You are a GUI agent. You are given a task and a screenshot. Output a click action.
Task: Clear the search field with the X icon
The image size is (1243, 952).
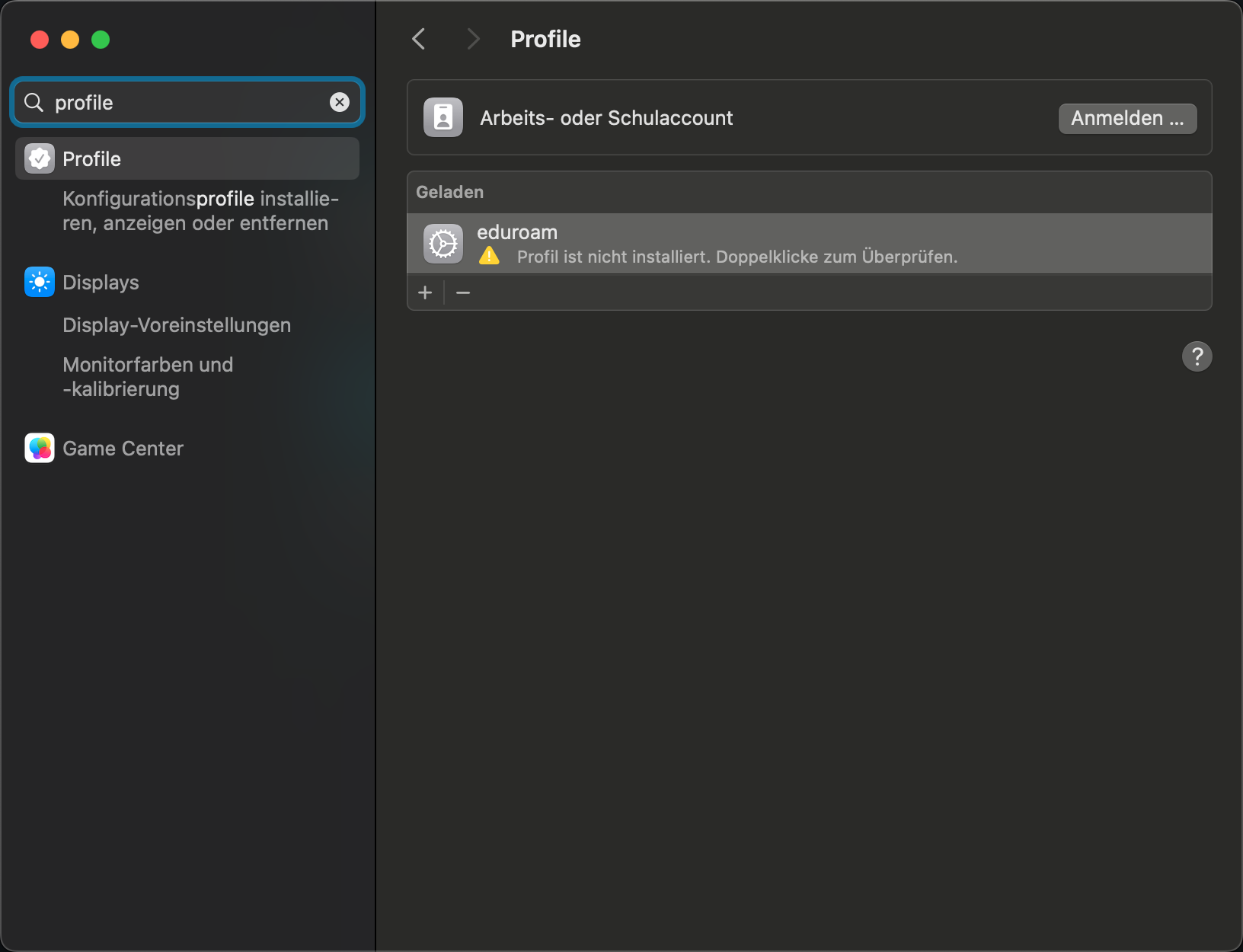[340, 102]
